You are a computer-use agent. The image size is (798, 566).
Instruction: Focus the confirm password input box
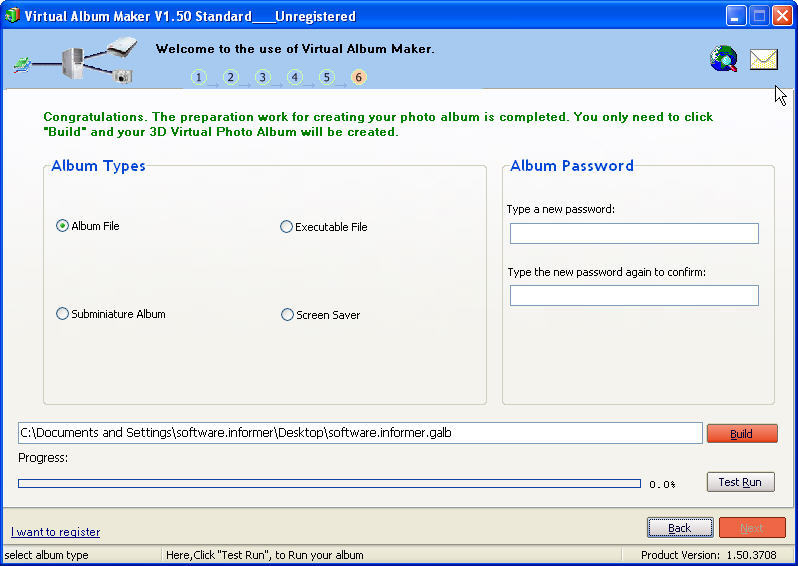(634, 296)
